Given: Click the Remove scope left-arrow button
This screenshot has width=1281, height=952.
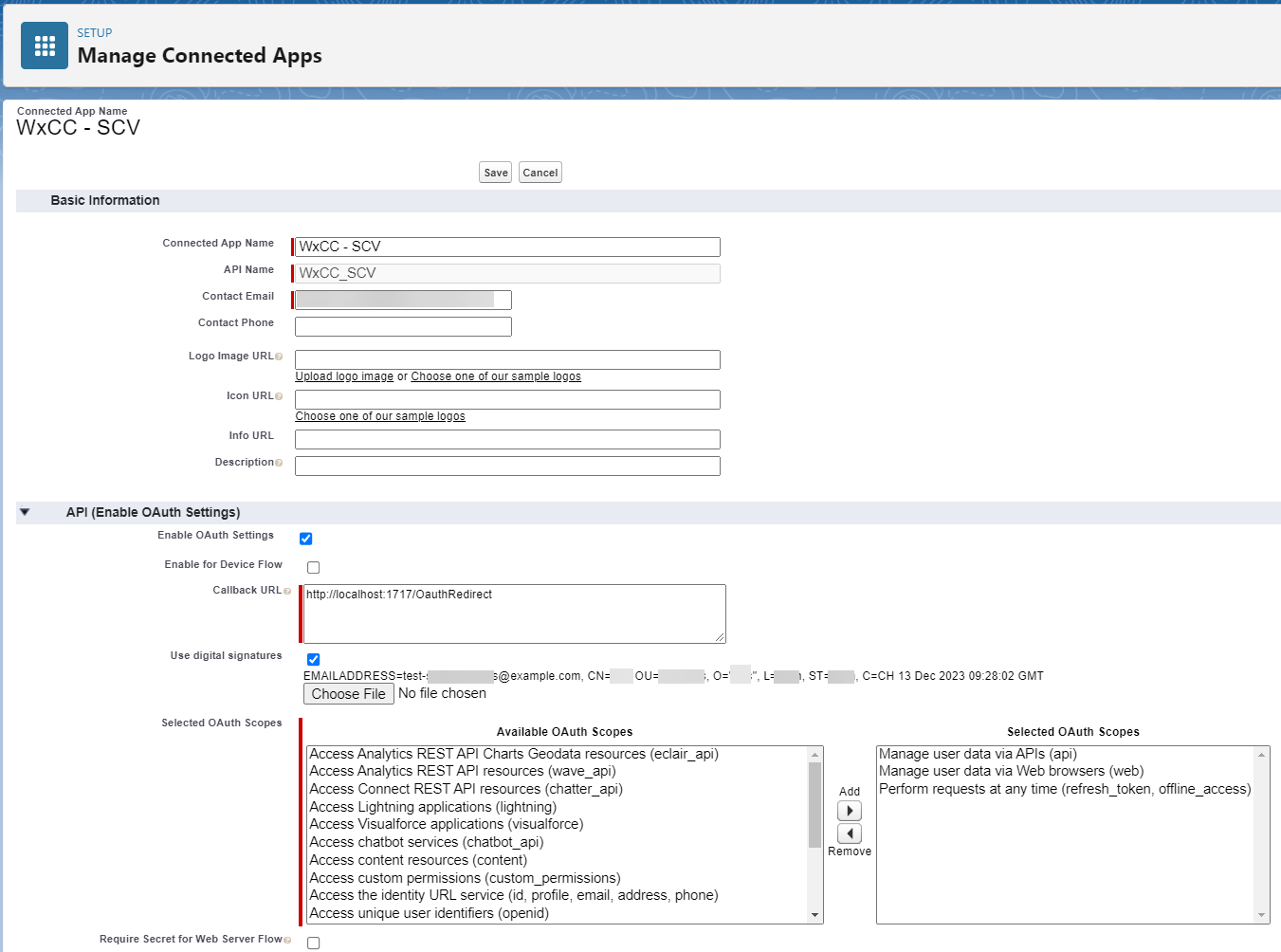Looking at the screenshot, I should pyautogui.click(x=850, y=833).
